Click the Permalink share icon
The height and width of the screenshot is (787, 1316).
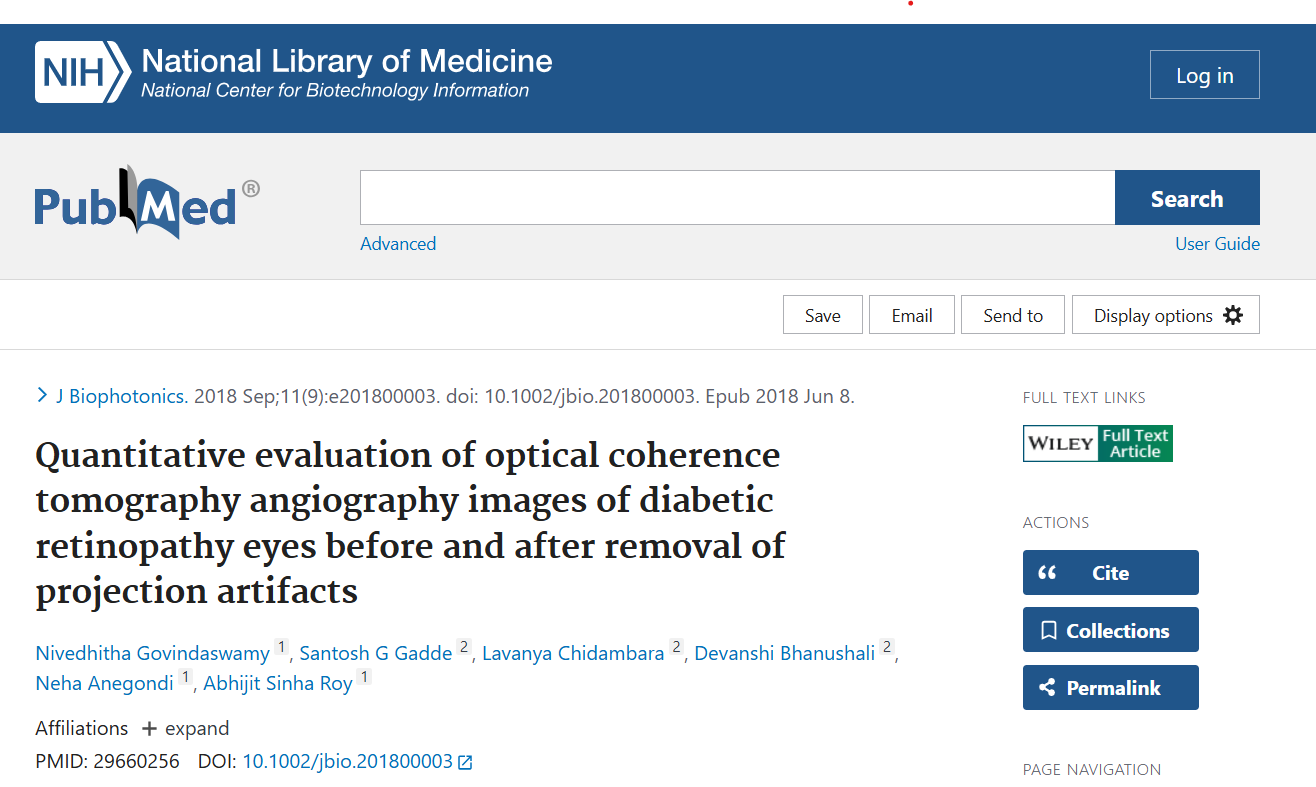pos(1047,687)
